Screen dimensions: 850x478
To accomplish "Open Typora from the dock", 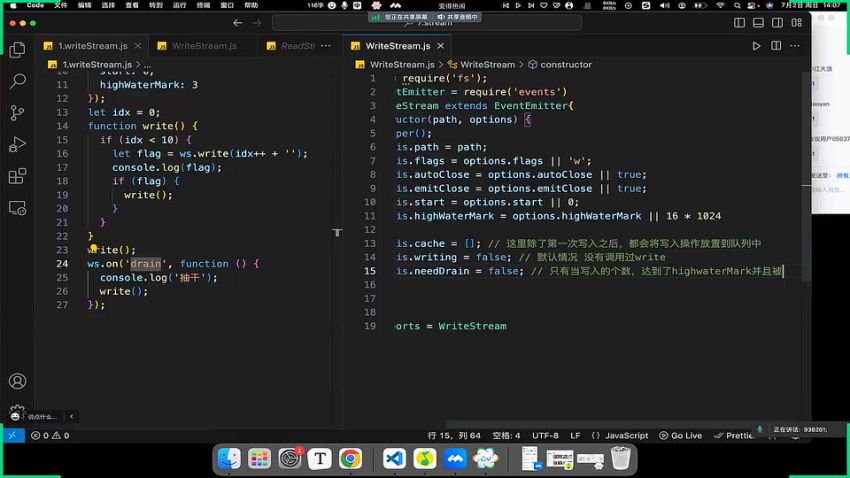I will [x=320, y=459].
